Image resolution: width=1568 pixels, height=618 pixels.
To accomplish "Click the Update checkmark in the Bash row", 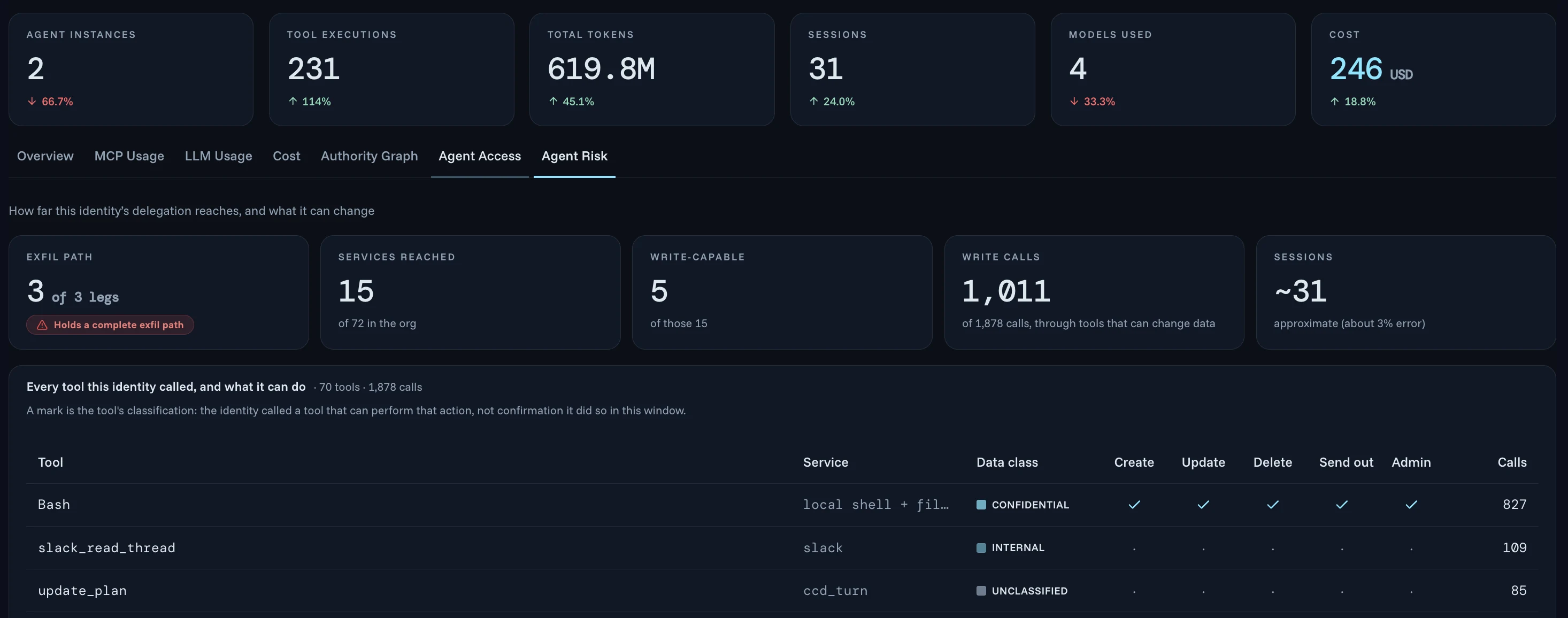I will click(1203, 504).
